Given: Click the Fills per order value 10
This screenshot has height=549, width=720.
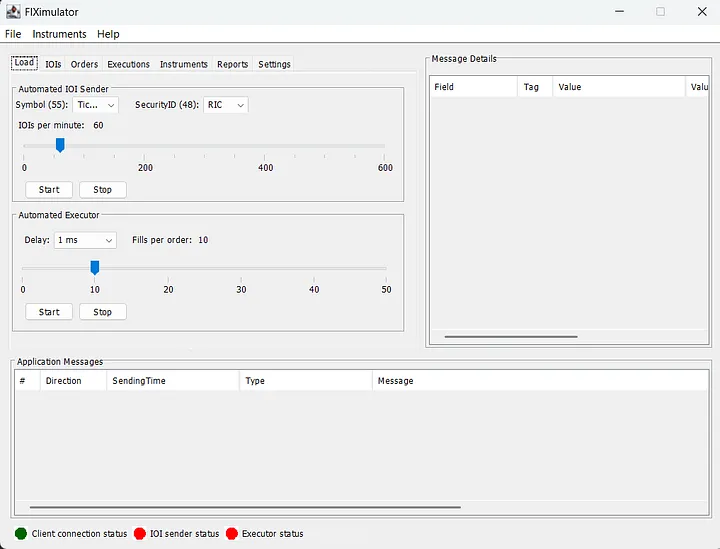Looking at the screenshot, I should (203, 240).
